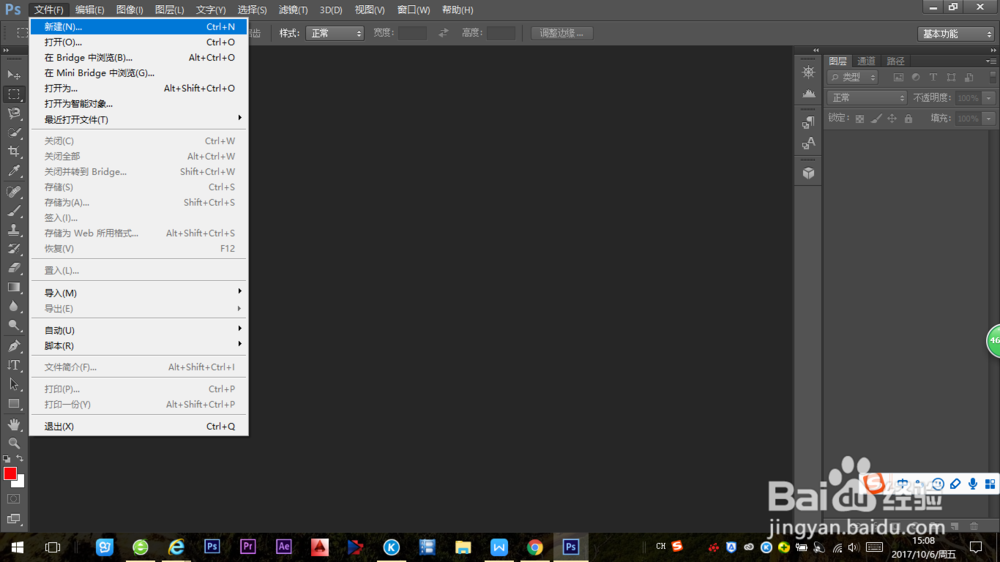Select the Path Selection tool

click(13, 385)
